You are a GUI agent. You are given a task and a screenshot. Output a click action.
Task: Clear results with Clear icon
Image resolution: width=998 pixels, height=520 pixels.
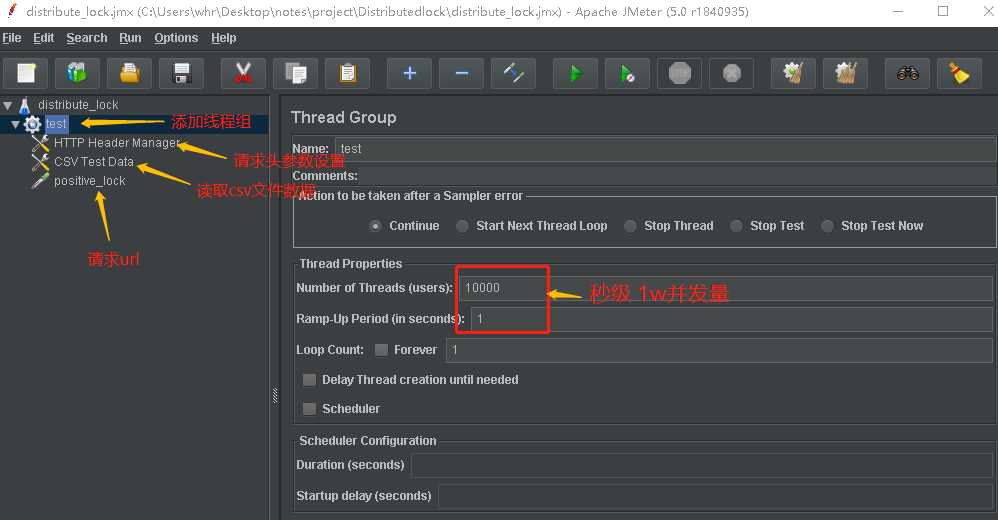[793, 73]
